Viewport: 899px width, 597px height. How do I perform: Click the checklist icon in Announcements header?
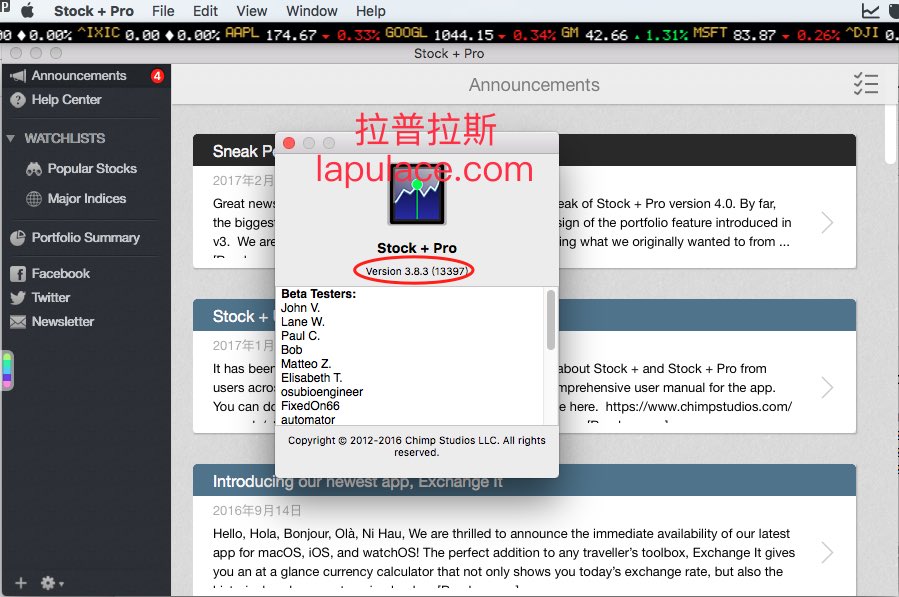click(x=866, y=84)
